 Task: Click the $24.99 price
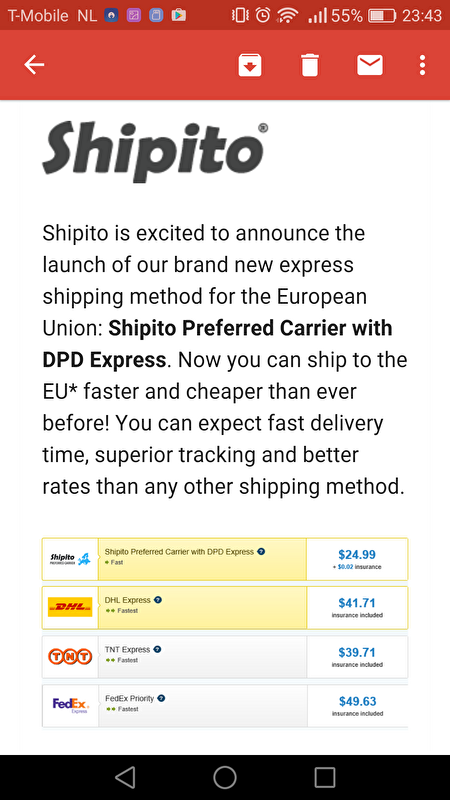[357, 554]
